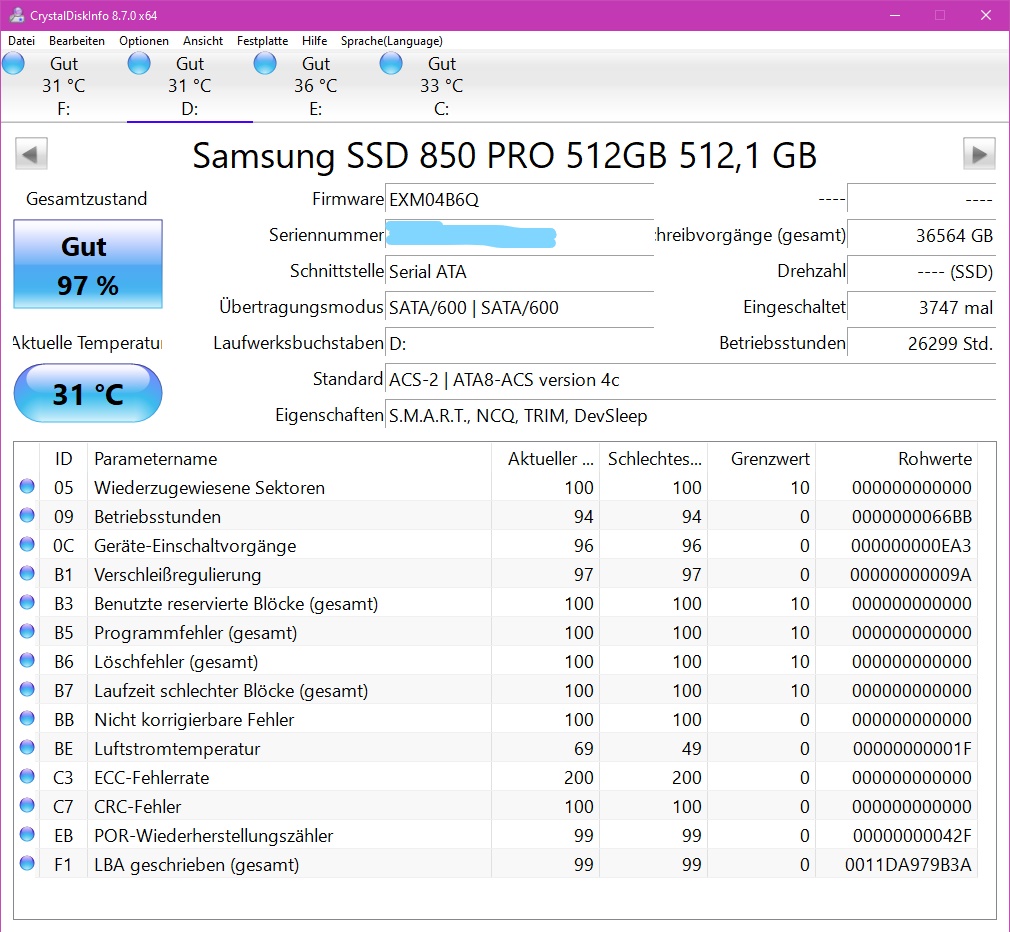Select the Luftstromtemperatur row name

pos(177,748)
